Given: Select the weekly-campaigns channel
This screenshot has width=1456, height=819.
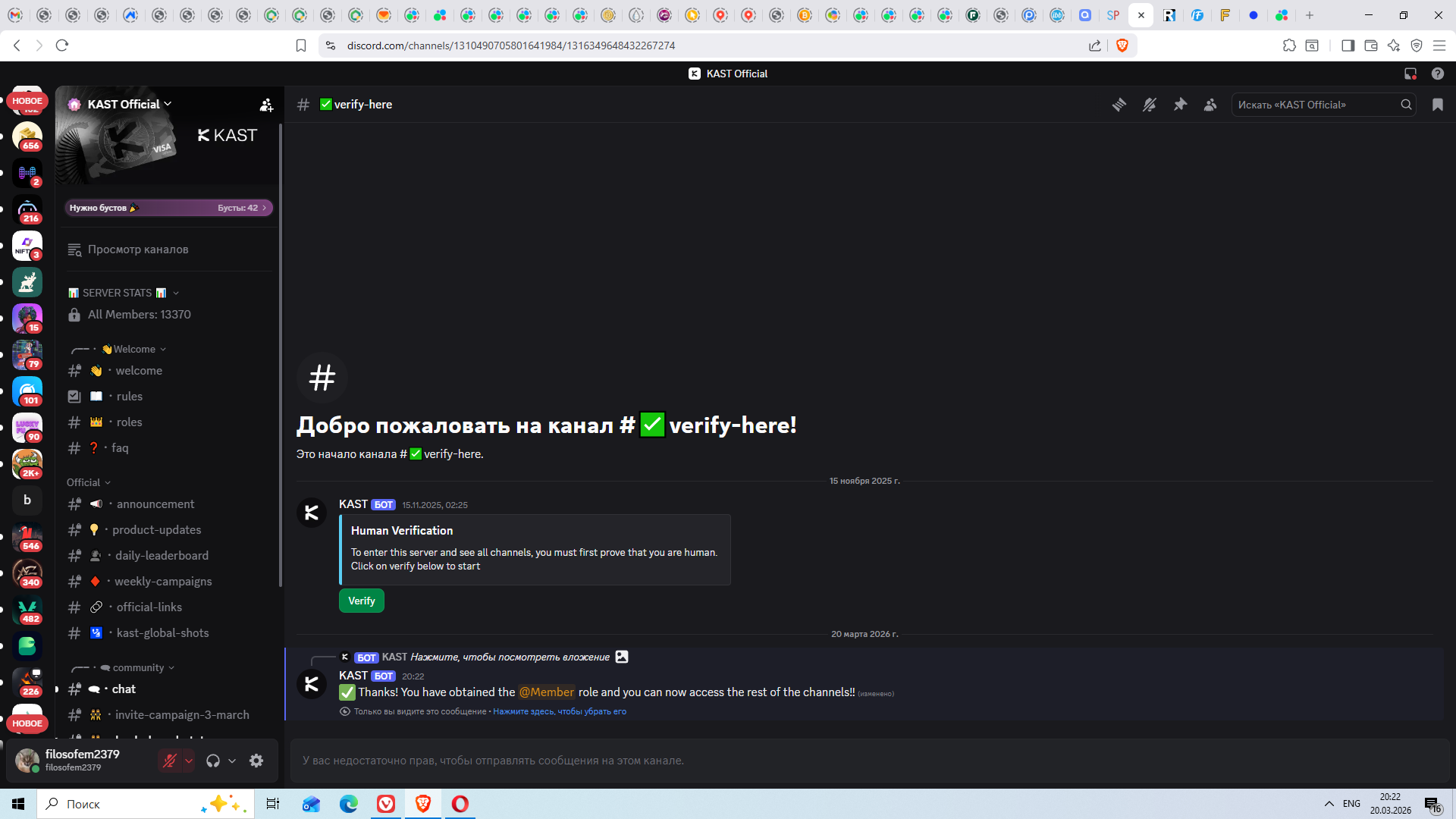Looking at the screenshot, I should pyautogui.click(x=162, y=582).
